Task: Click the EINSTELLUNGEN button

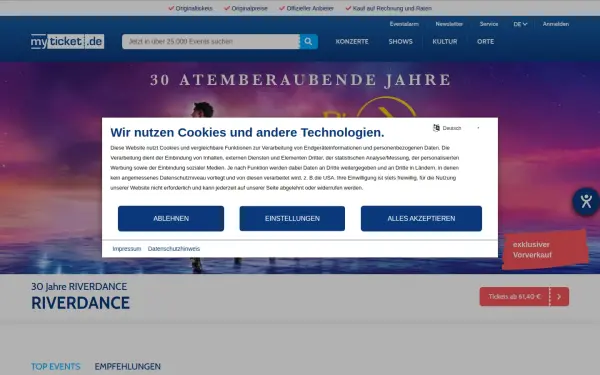Action: click(292, 218)
